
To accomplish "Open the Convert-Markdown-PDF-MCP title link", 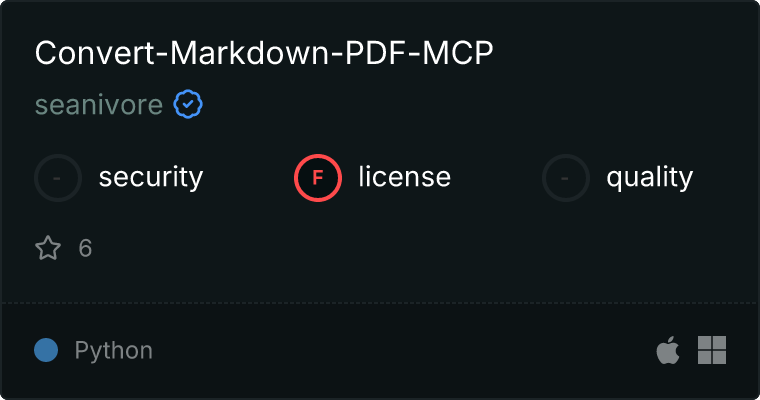I will point(264,52).
